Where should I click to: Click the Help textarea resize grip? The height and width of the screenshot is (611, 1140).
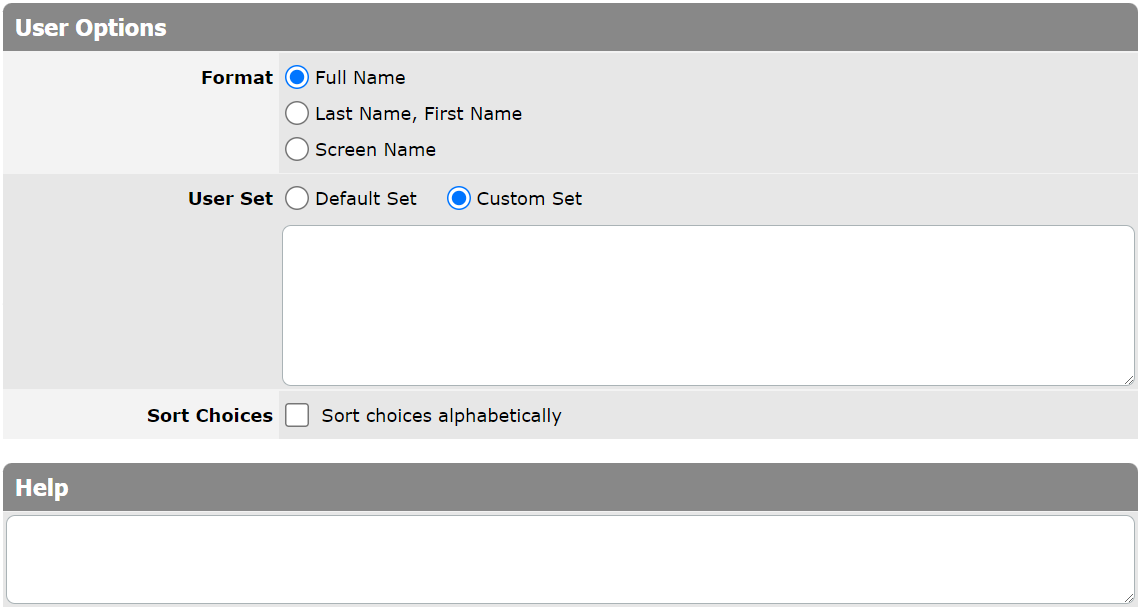point(1128,598)
